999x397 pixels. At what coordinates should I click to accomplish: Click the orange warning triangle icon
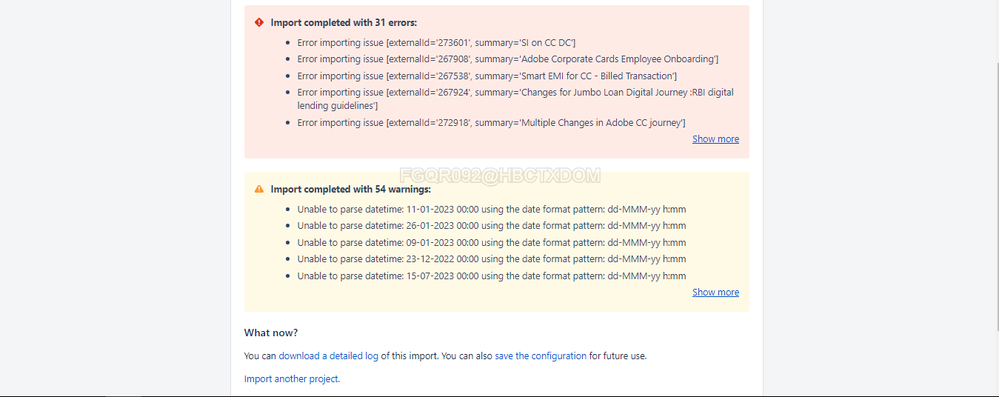(x=259, y=189)
